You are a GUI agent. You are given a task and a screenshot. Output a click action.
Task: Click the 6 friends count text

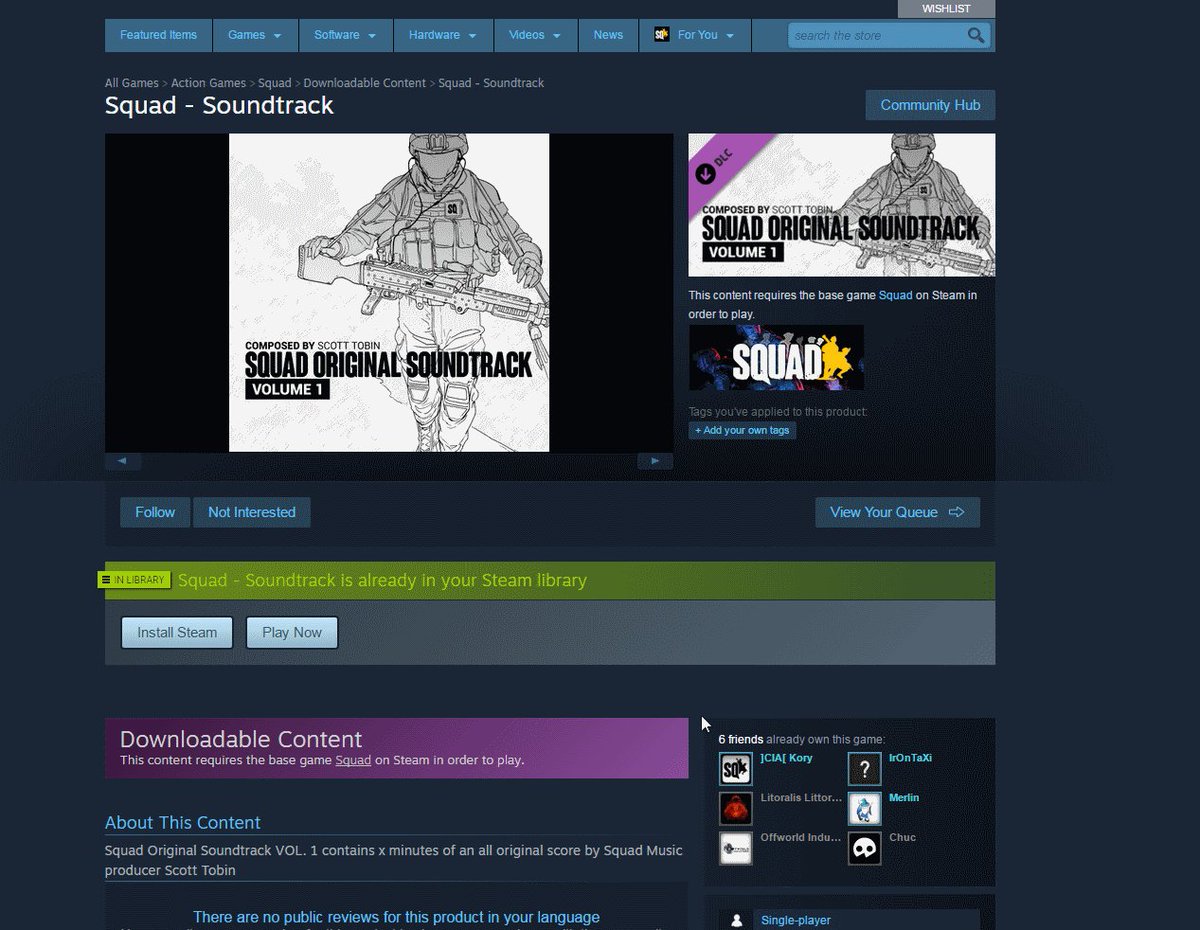click(741, 739)
